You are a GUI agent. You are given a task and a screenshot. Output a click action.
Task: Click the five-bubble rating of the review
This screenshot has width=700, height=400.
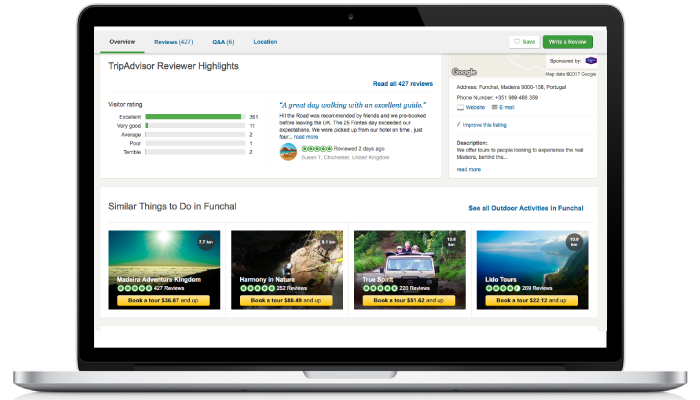click(x=317, y=149)
